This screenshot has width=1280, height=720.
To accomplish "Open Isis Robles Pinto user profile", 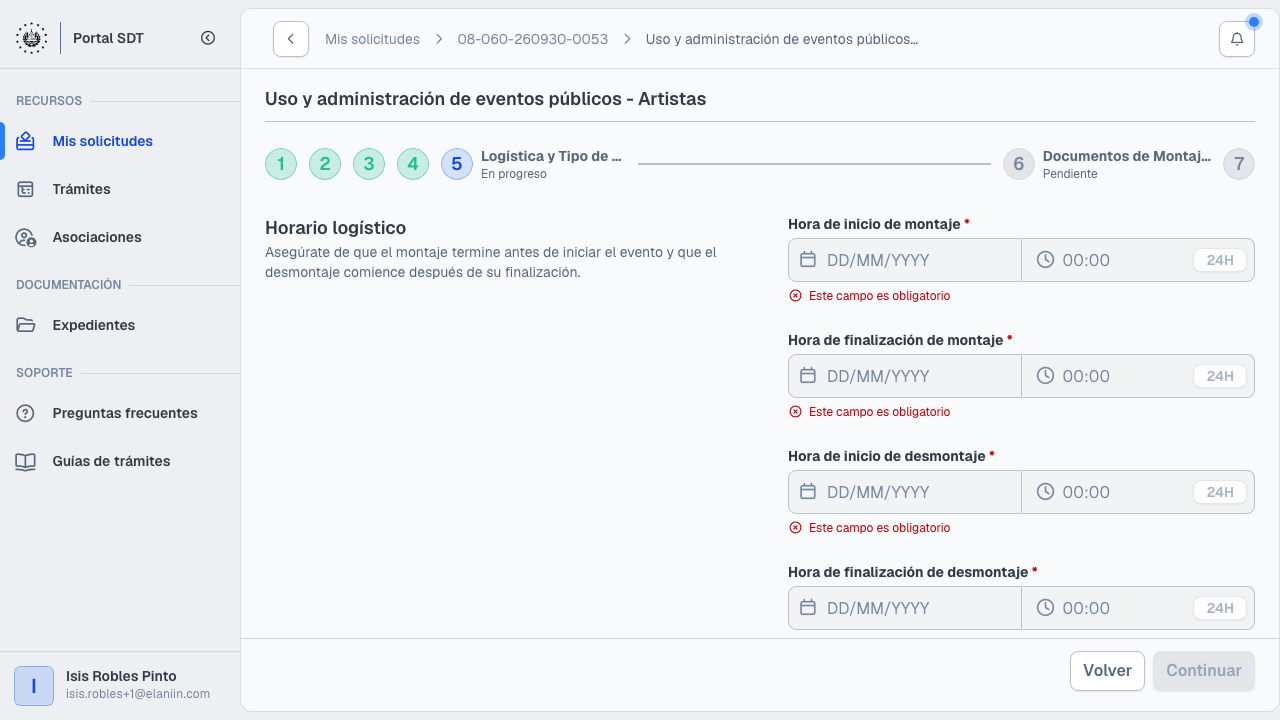I will pos(120,685).
